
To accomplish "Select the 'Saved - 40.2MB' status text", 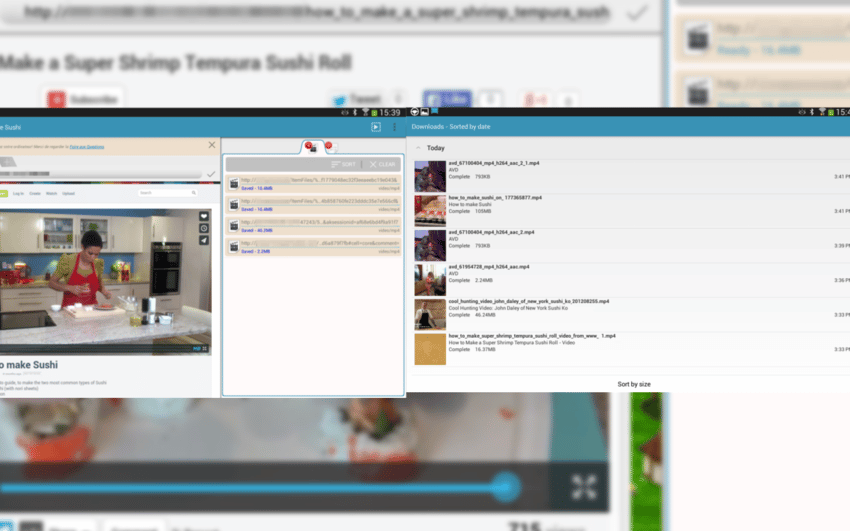I will pos(257,230).
